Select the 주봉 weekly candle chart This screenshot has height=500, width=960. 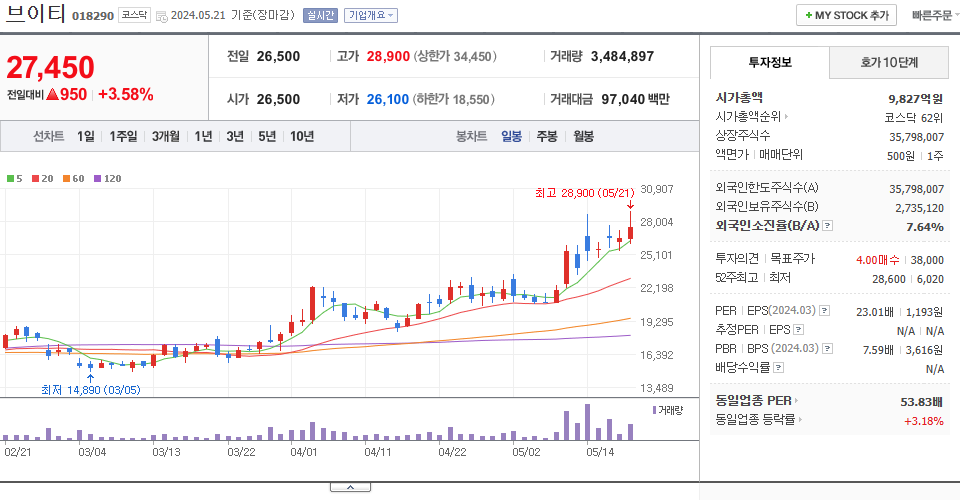[x=547, y=136]
